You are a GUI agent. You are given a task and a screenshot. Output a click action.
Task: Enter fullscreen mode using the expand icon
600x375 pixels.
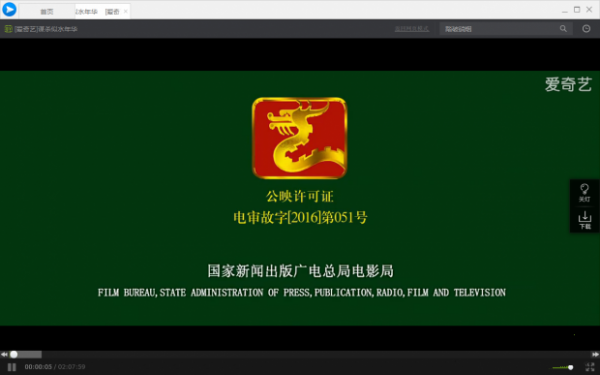tap(590, 367)
